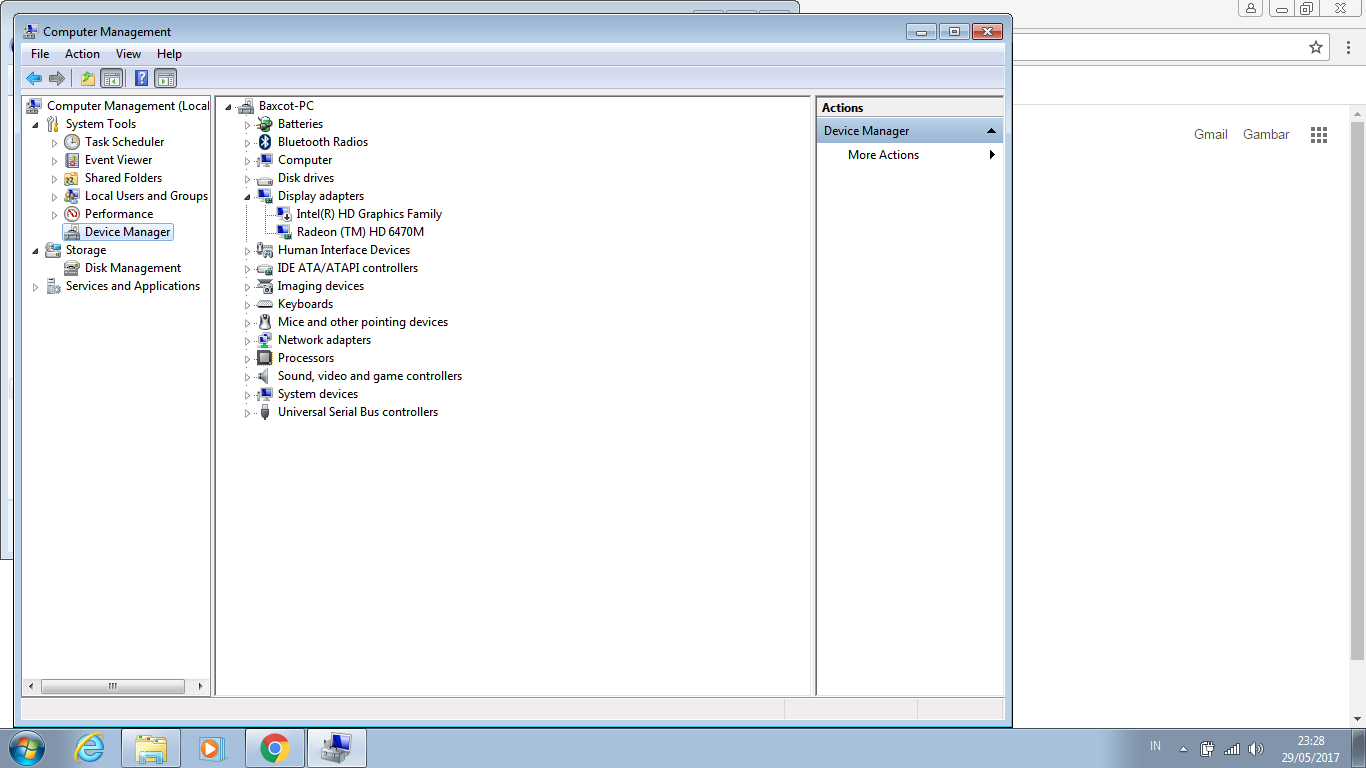
Task: Select the Processors chip icon
Action: [265, 358]
